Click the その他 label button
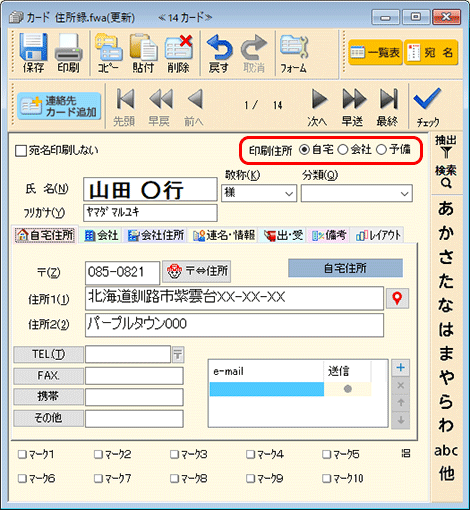Viewport: 470px width, 510px height. point(49,418)
